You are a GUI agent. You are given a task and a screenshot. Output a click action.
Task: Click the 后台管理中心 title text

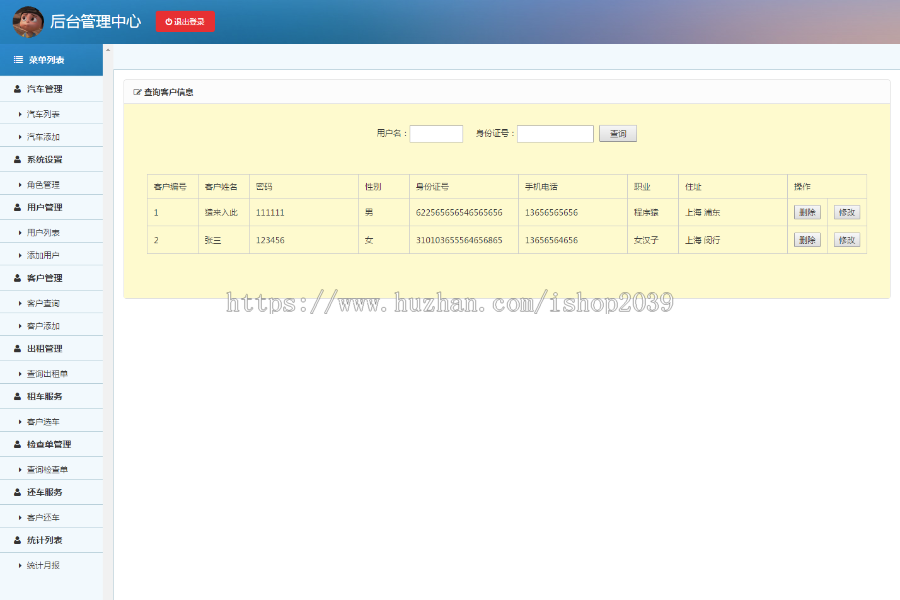click(95, 21)
